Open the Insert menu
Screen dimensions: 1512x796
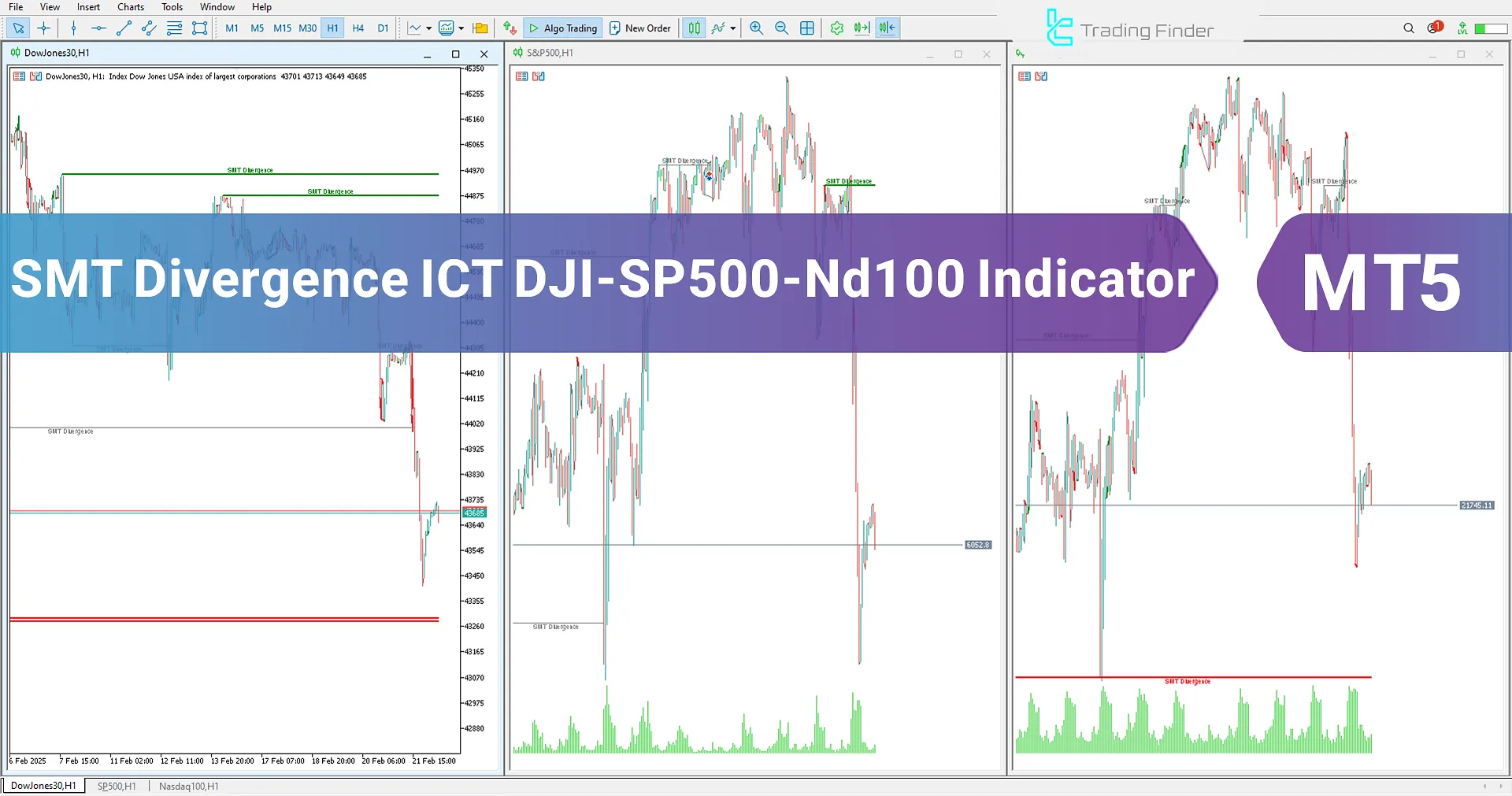(88, 7)
